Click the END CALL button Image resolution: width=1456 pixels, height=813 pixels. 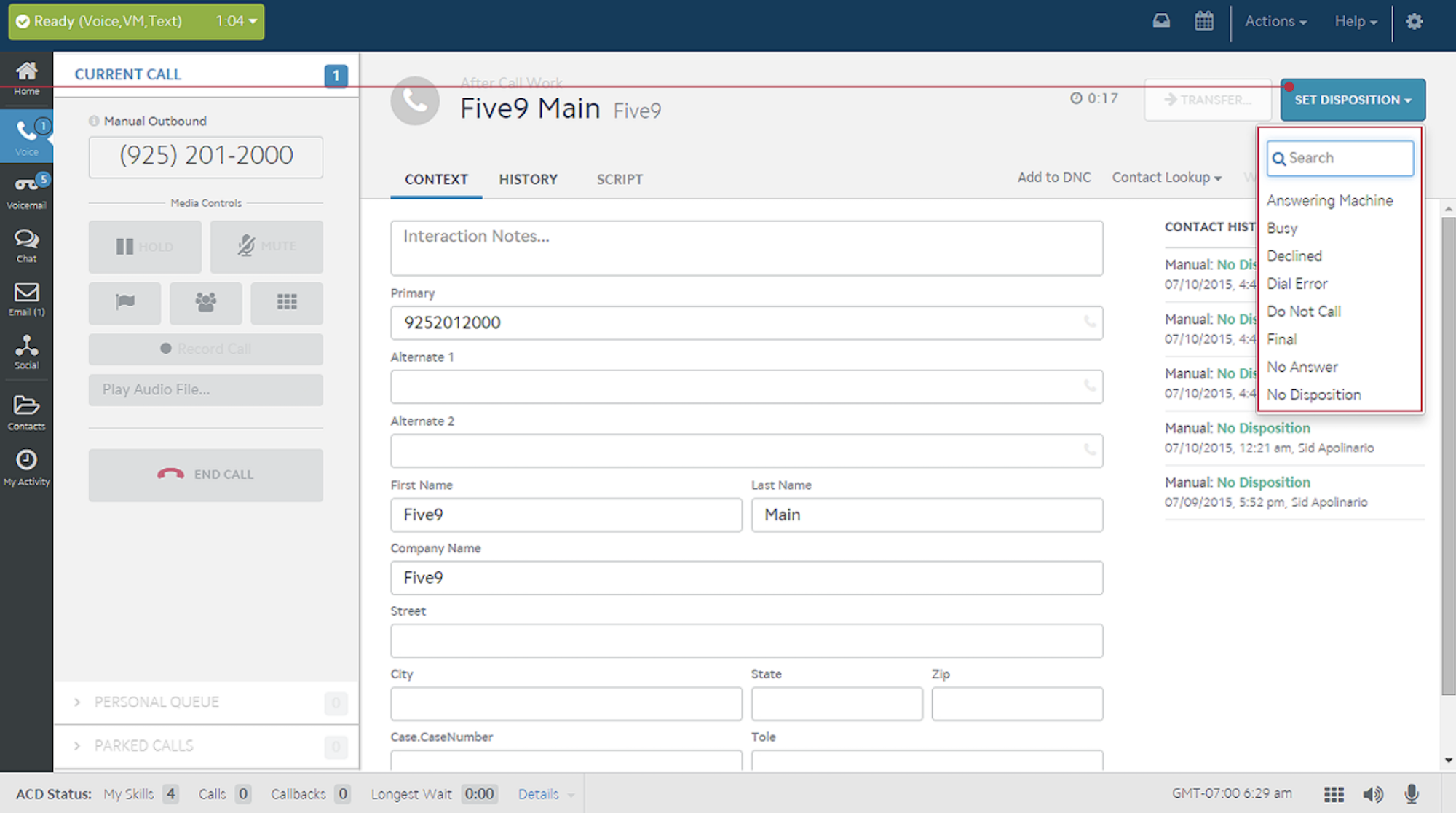[x=205, y=475]
